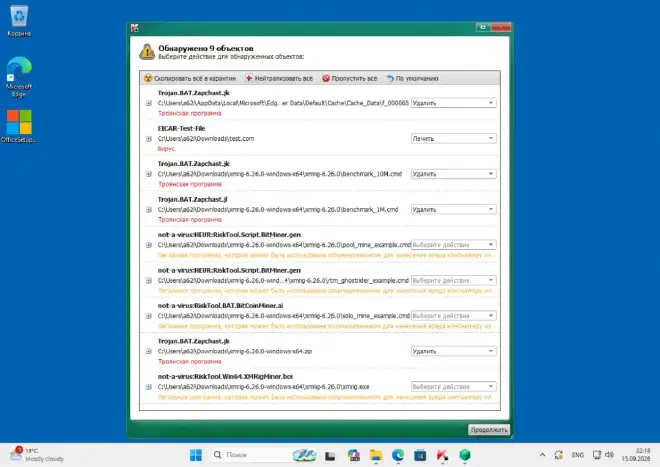Screen dimensions: 660x467
Task: Open network settings from the tray
Action: pyautogui.click(x=597, y=455)
